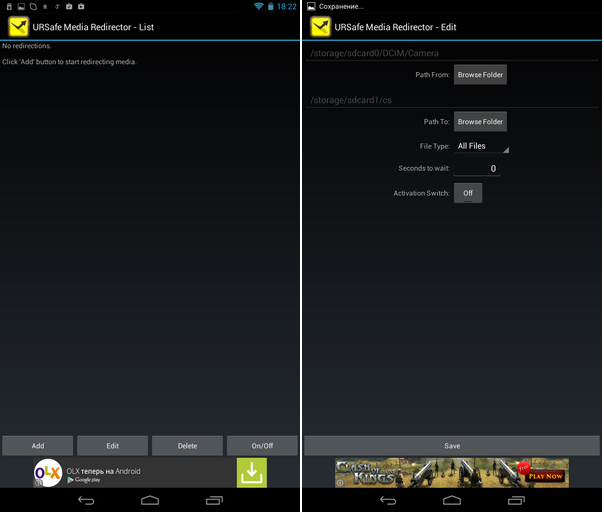Tap the /storage/sdcard1/cs path field
Image resolution: width=604 pixels, height=512 pixels.
click(452, 100)
